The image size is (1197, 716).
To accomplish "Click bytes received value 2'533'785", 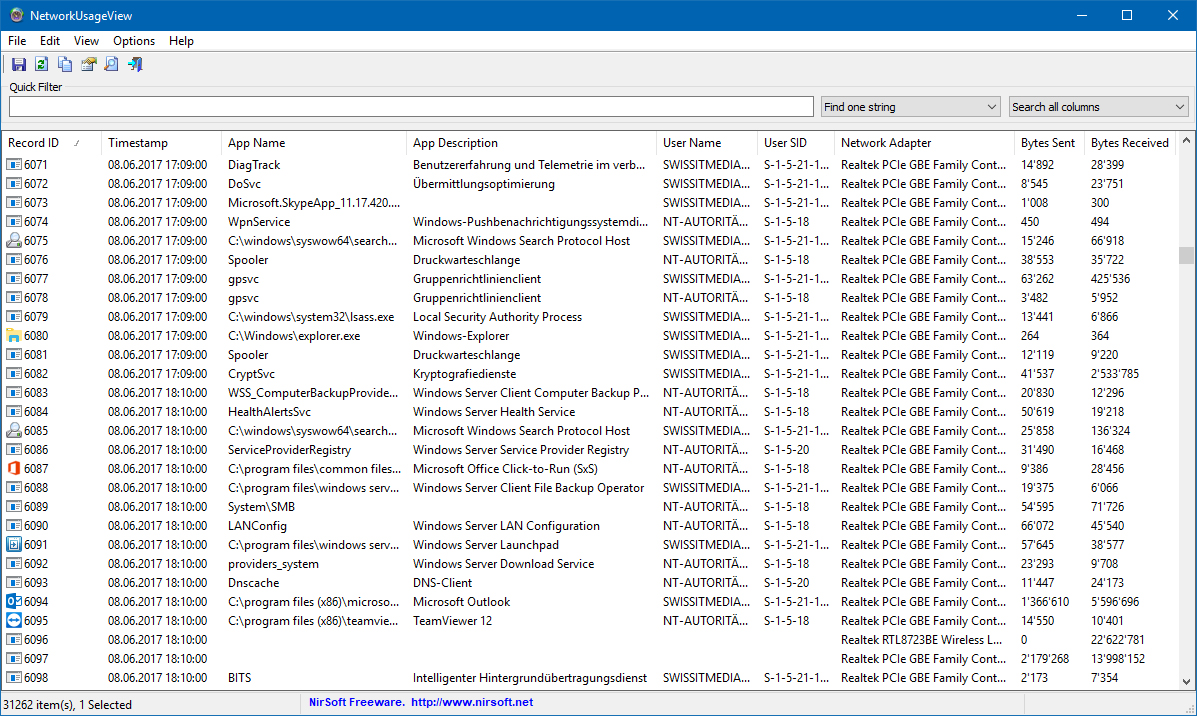I will (1115, 374).
